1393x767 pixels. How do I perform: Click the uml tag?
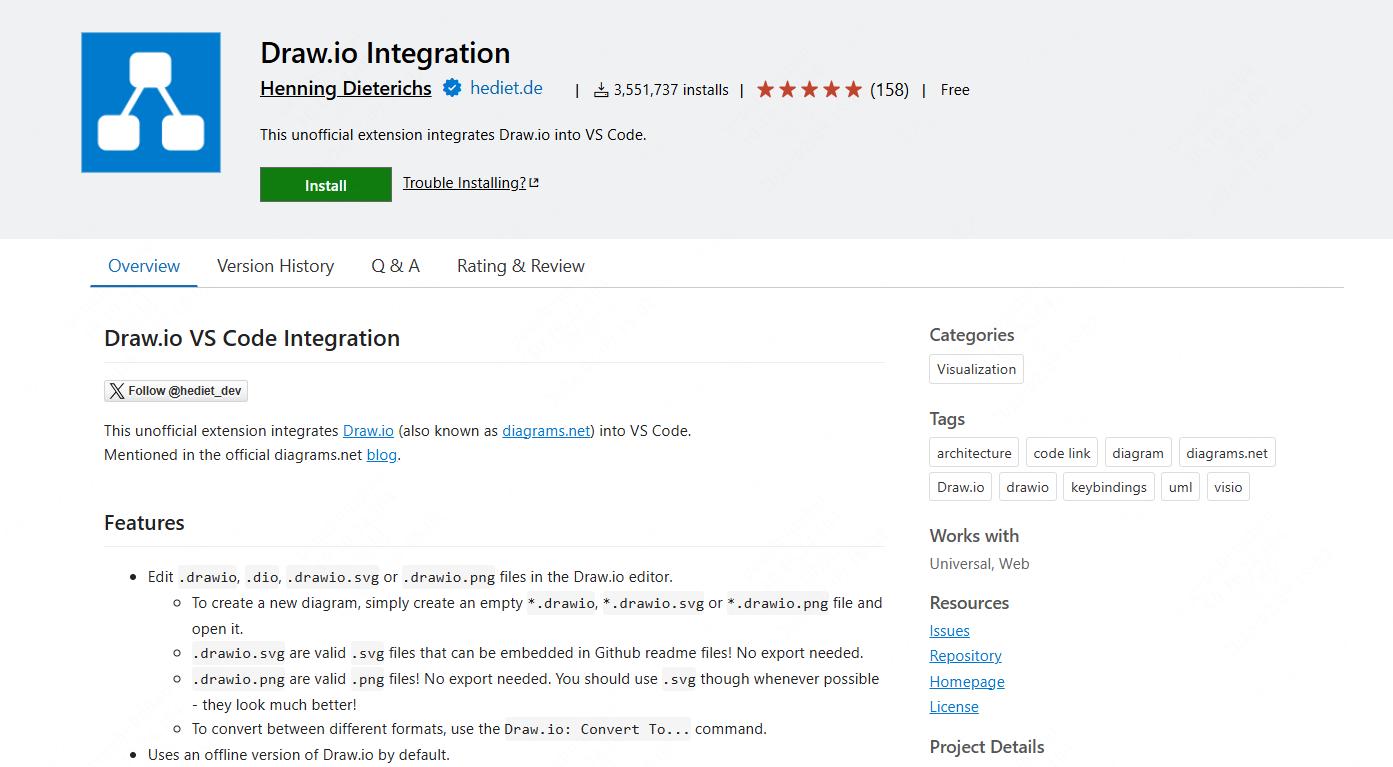pos(1180,487)
